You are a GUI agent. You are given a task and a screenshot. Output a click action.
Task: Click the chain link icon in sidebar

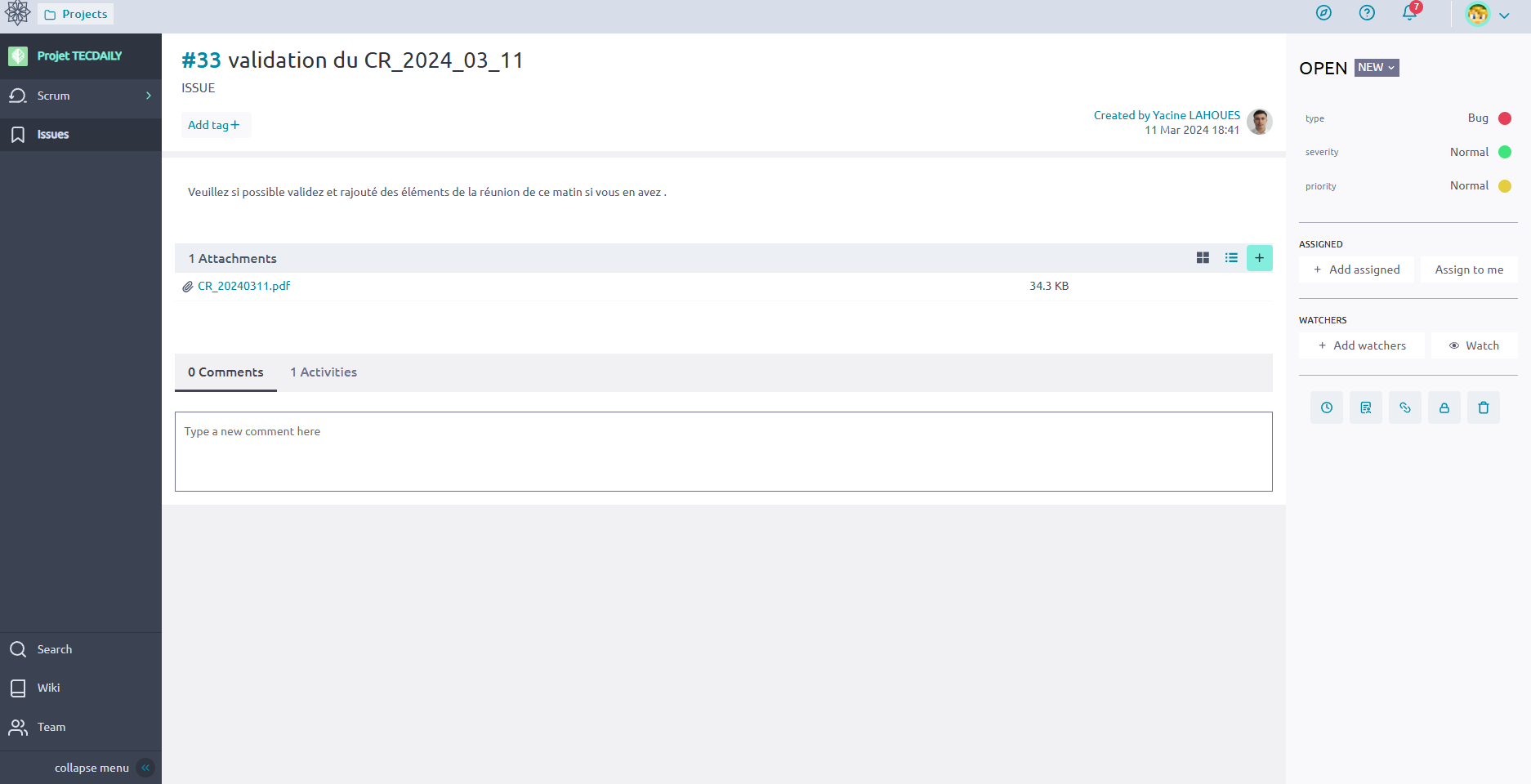(1404, 408)
